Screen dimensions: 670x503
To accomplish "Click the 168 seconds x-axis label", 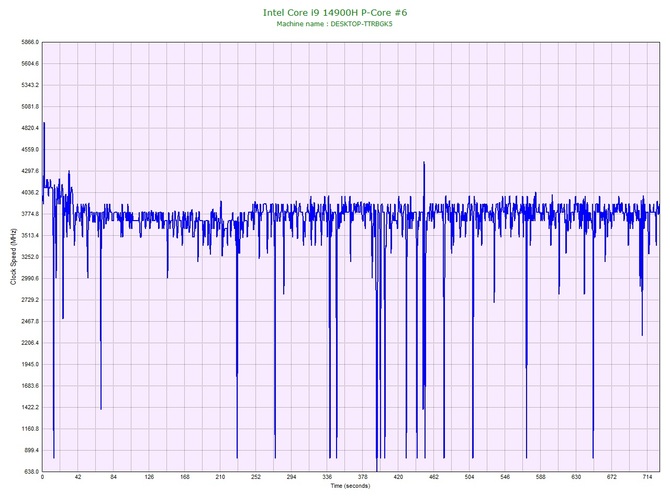I will pos(185,477).
